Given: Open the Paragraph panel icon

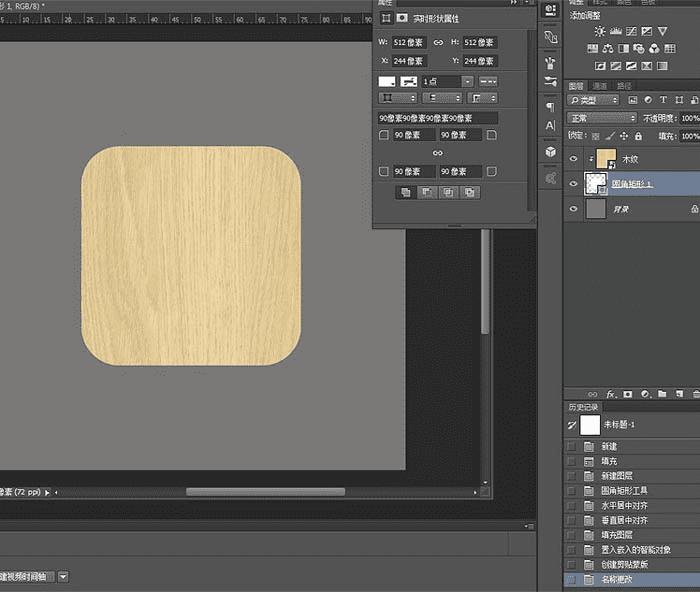Looking at the screenshot, I should point(551,106).
